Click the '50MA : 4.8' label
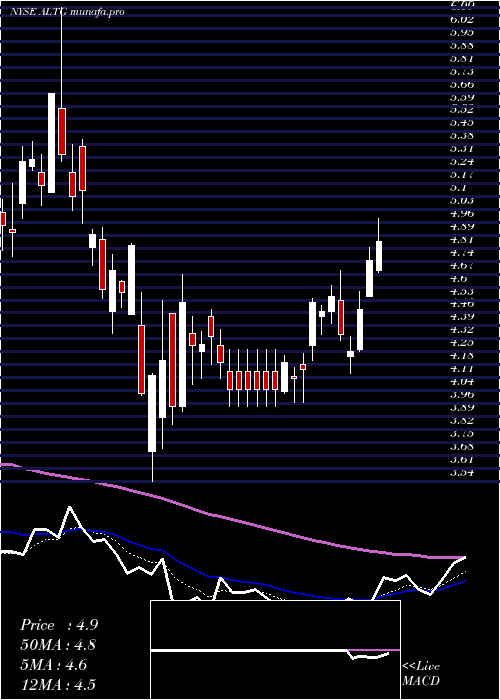 pyautogui.click(x=58, y=645)
